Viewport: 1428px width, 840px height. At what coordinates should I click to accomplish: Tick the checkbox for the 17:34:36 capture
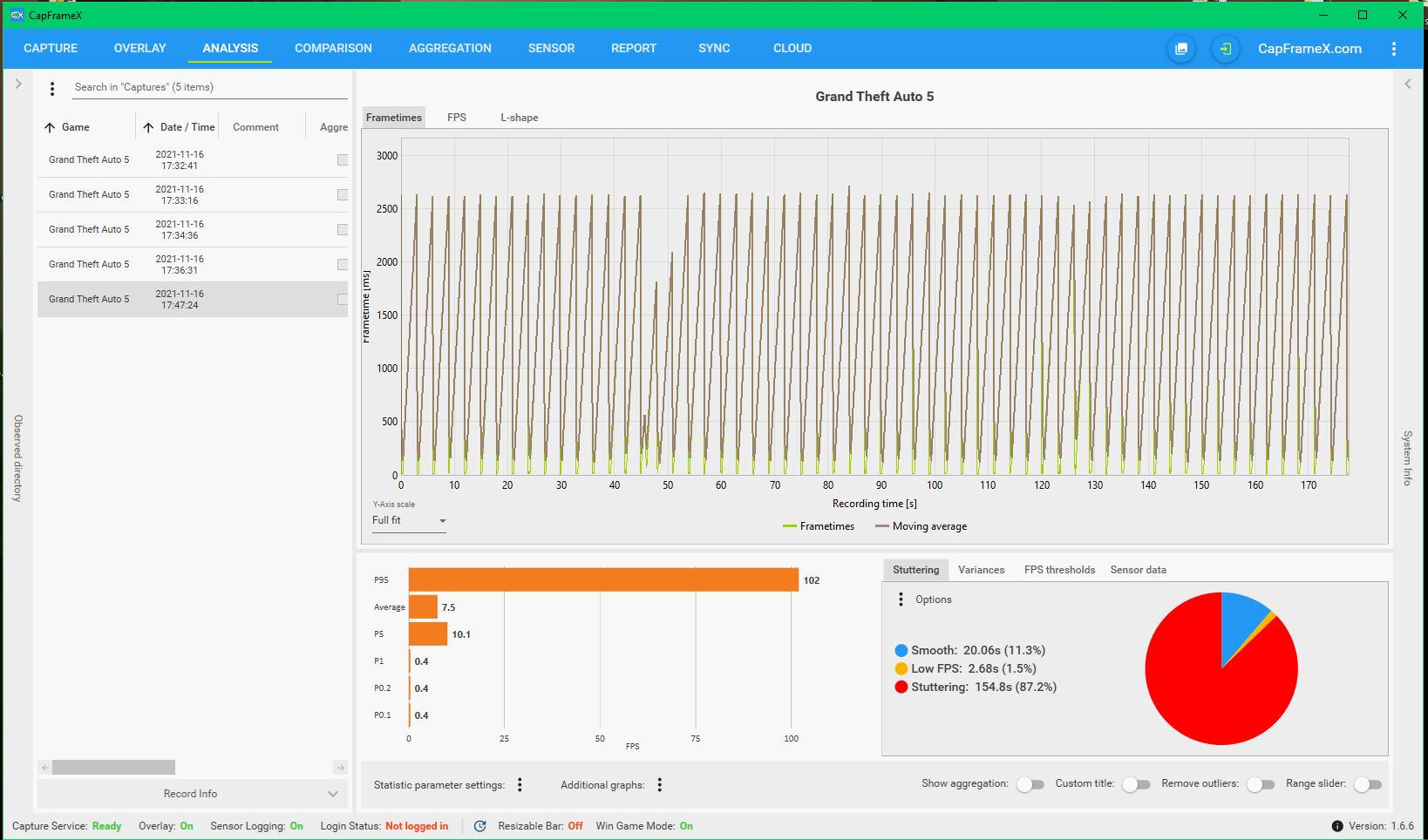343,229
